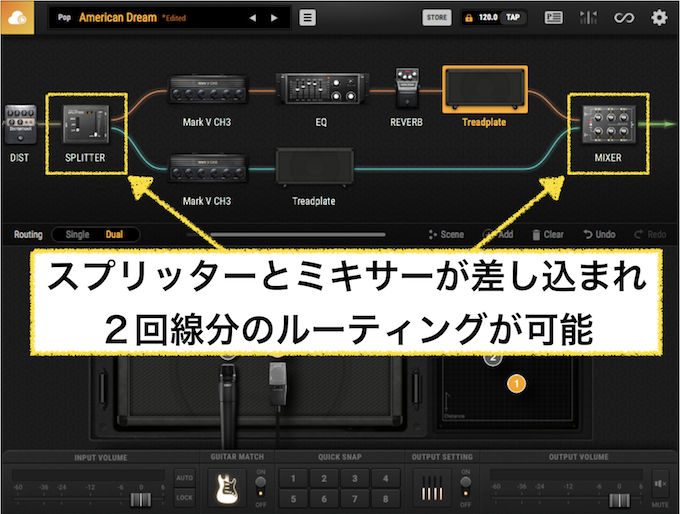The image size is (680, 514).
Task: Open the preset list menu icon
Action: point(307,18)
